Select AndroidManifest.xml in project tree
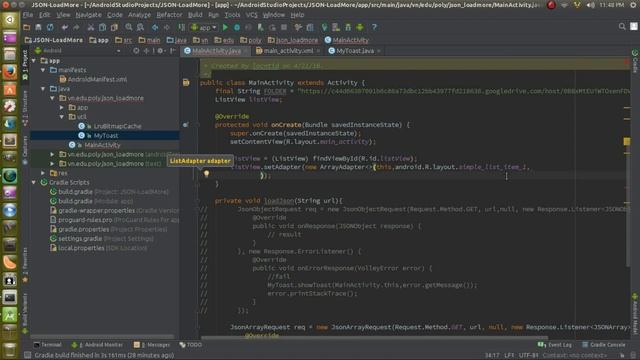The width and height of the screenshot is (640, 360). point(97,79)
